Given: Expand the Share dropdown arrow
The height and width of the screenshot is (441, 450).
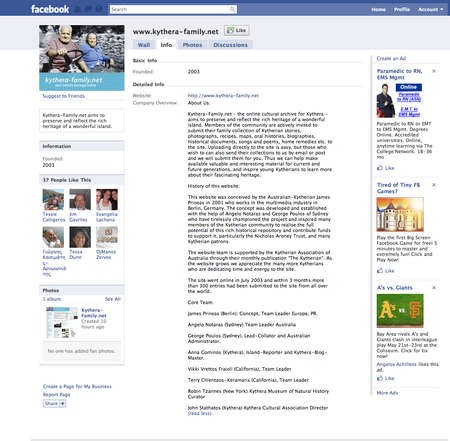Looking at the screenshot, I should (x=62, y=404).
